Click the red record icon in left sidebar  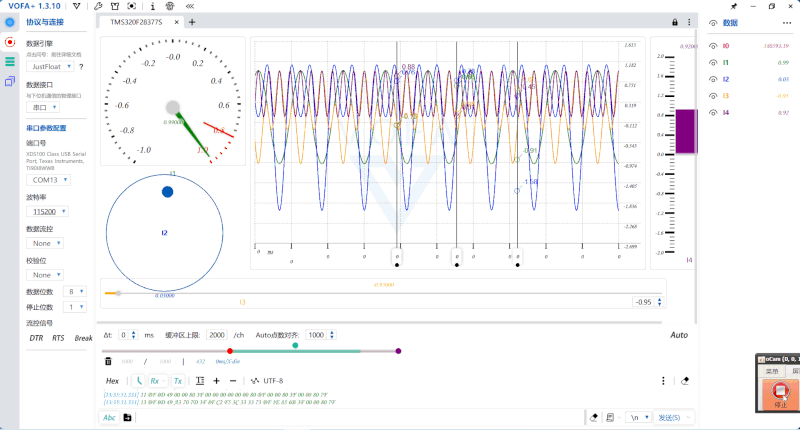pos(10,42)
